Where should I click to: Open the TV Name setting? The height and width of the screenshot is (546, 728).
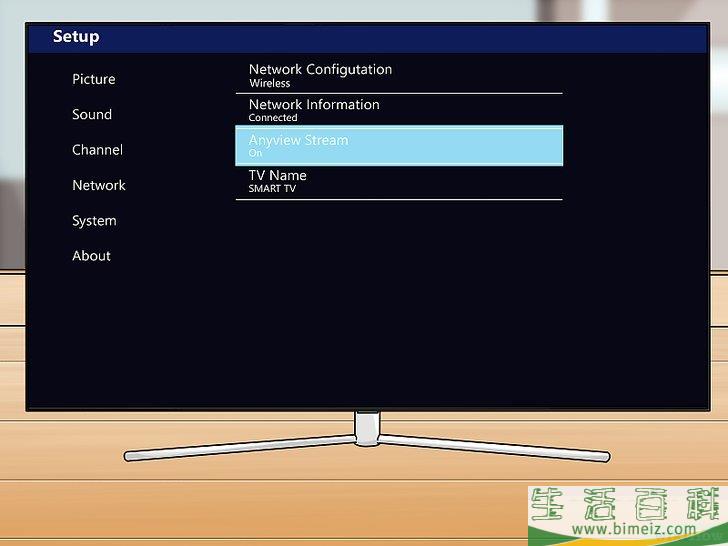[278, 175]
